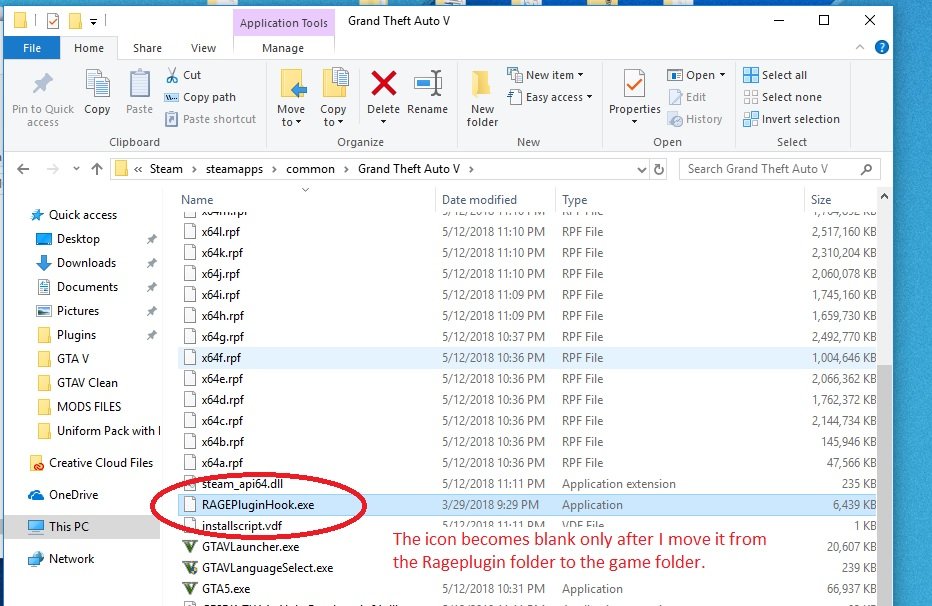Click the red Delete icon
This screenshot has width=932, height=606.
coord(383,83)
